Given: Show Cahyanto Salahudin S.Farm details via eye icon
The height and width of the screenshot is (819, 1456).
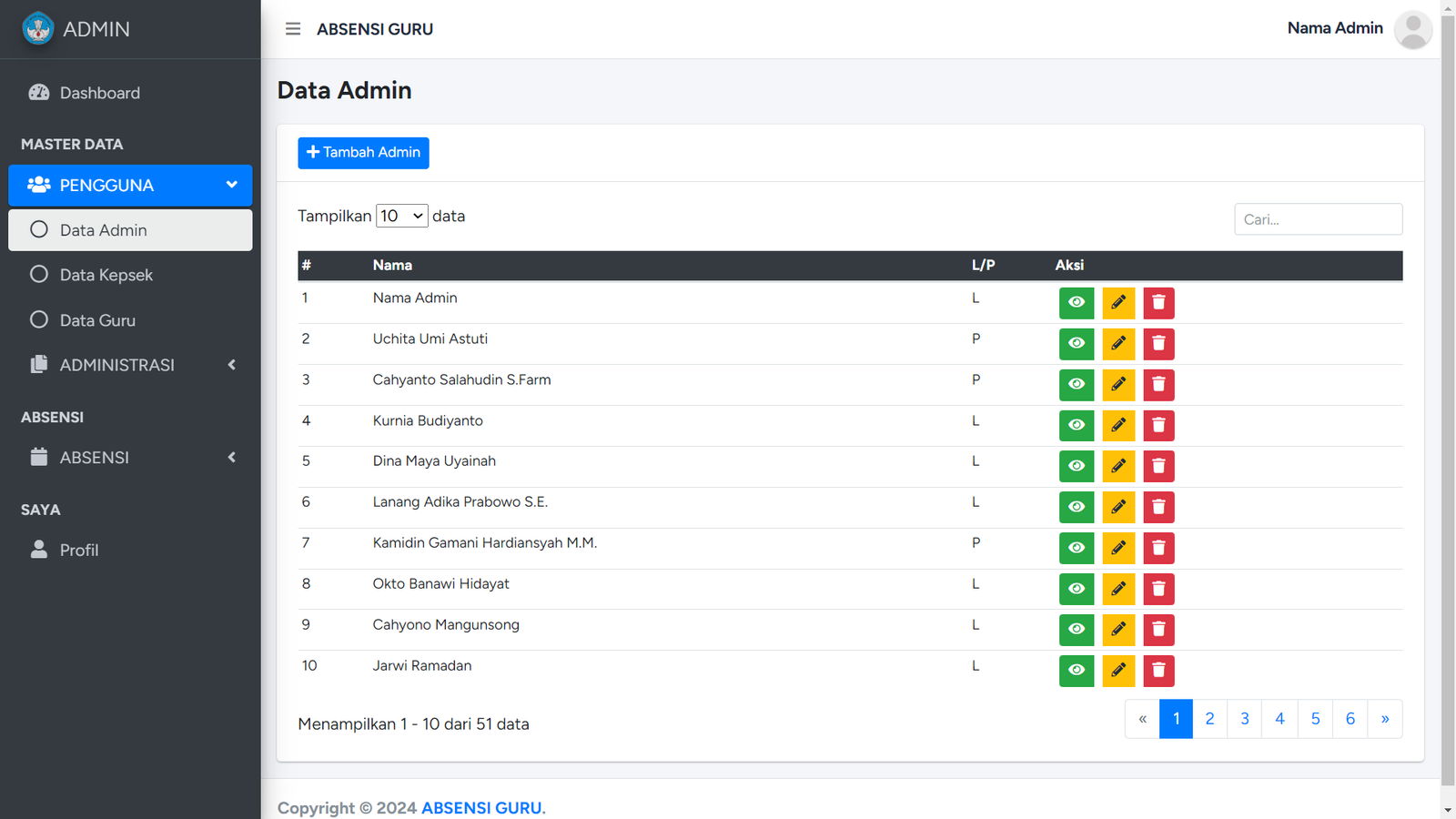Looking at the screenshot, I should pos(1076,385).
